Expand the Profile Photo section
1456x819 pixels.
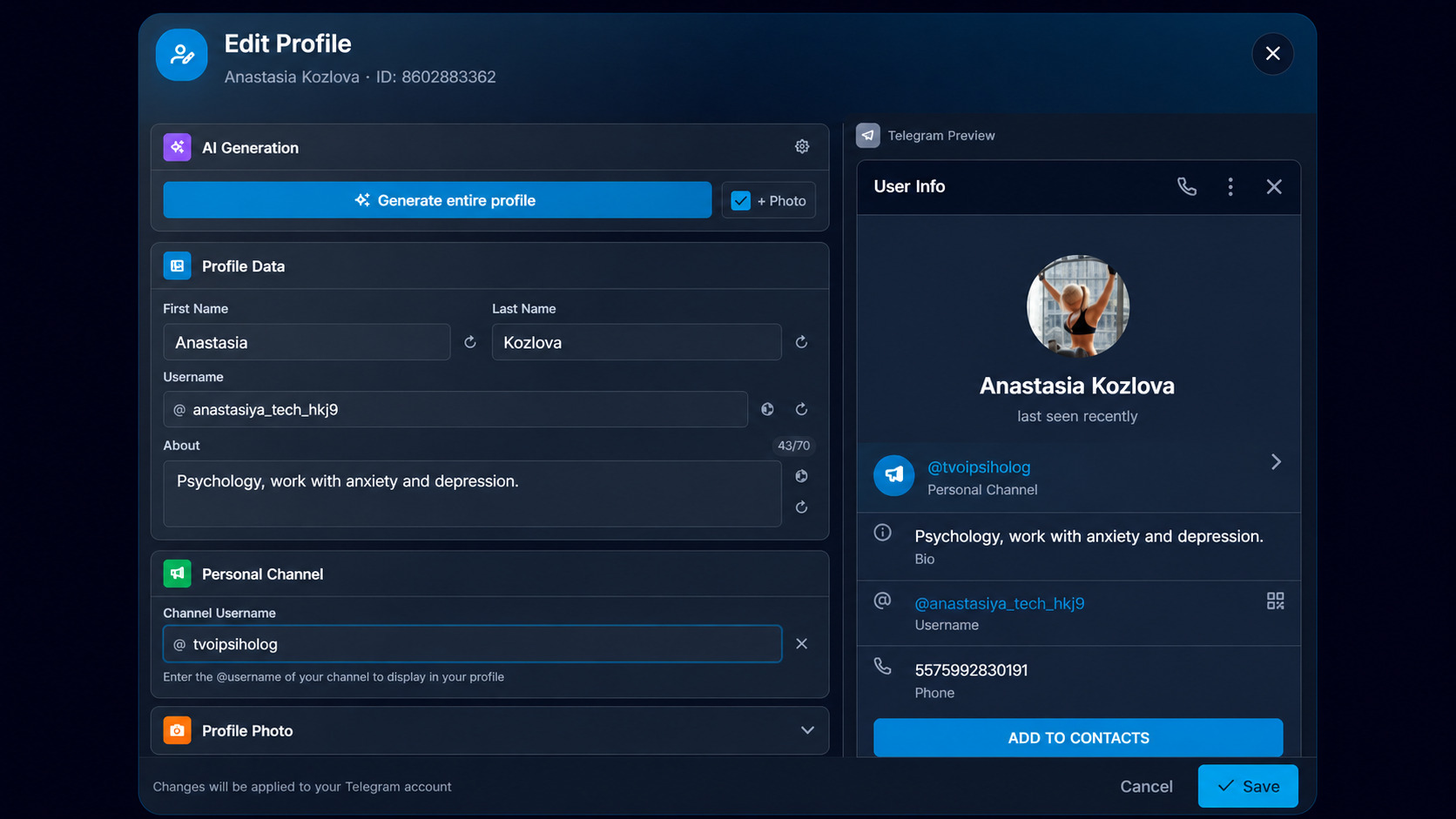pos(807,730)
